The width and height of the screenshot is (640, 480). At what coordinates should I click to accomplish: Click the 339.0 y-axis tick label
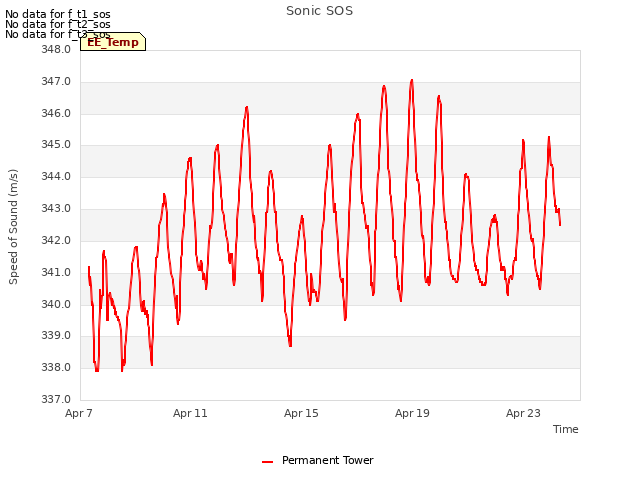(x=56, y=336)
